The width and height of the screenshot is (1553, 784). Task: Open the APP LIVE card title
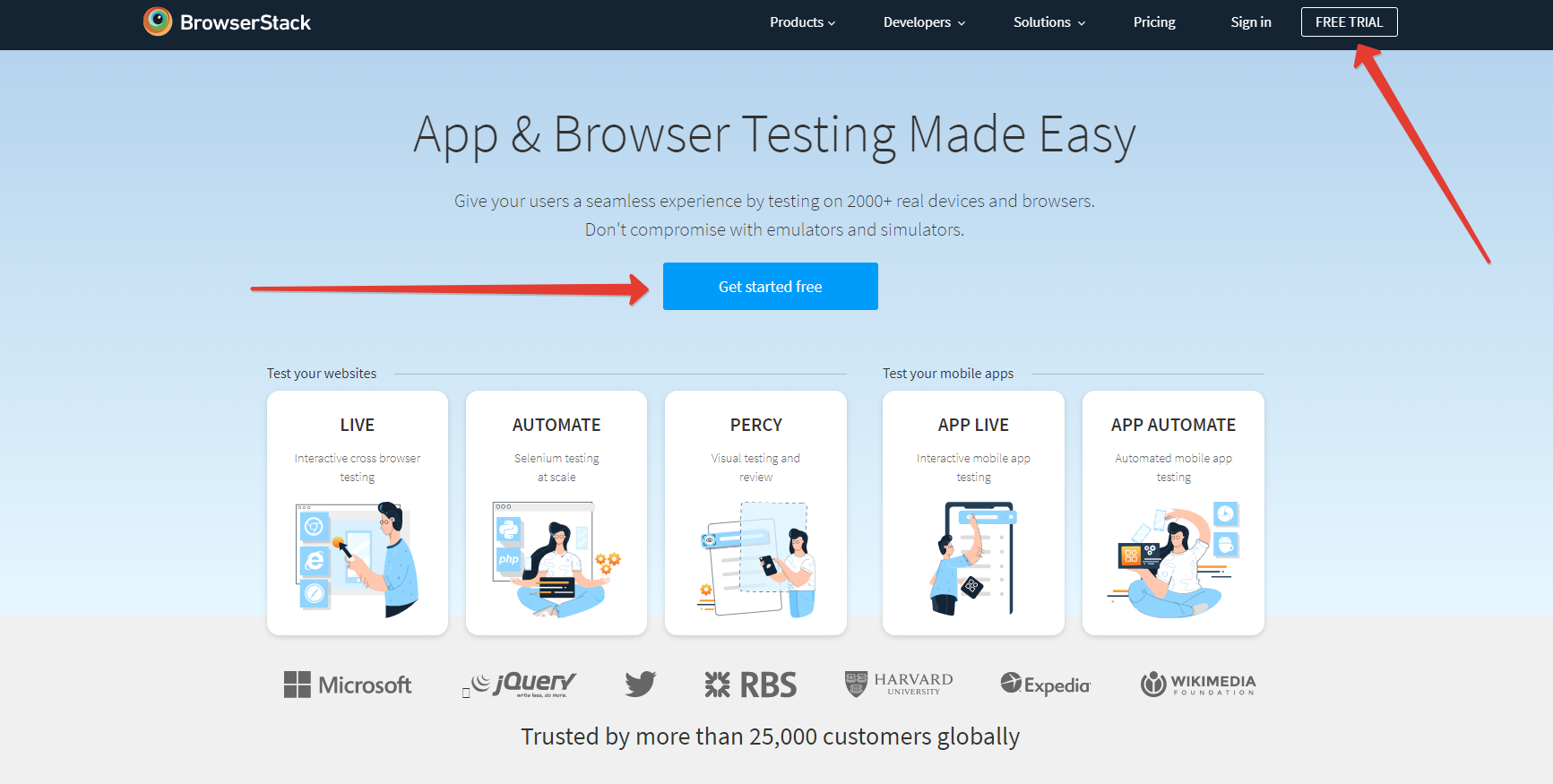pyautogui.click(x=973, y=425)
